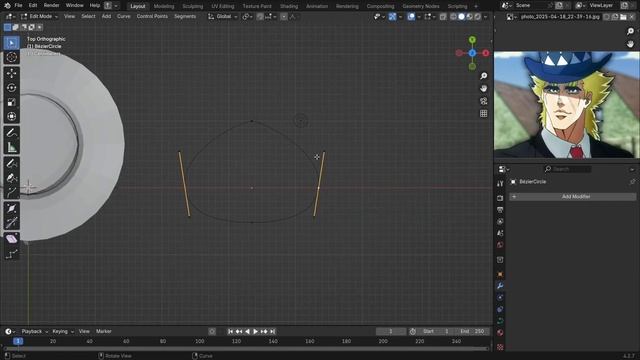Switch to material preview shading
Viewport: 640px width, 360px height.
(x=469, y=17)
